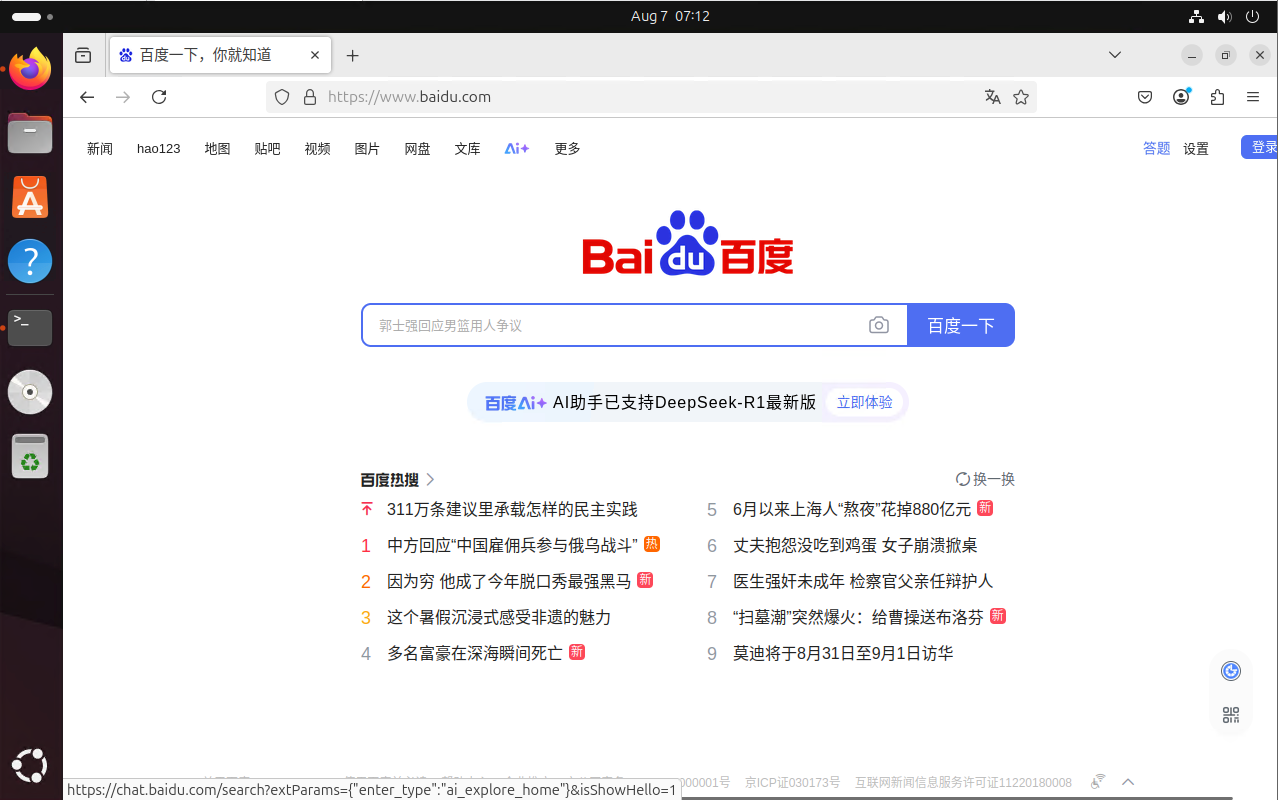The height and width of the screenshot is (800, 1278).
Task: Launch Firefox from the dock
Action: pyautogui.click(x=30, y=69)
